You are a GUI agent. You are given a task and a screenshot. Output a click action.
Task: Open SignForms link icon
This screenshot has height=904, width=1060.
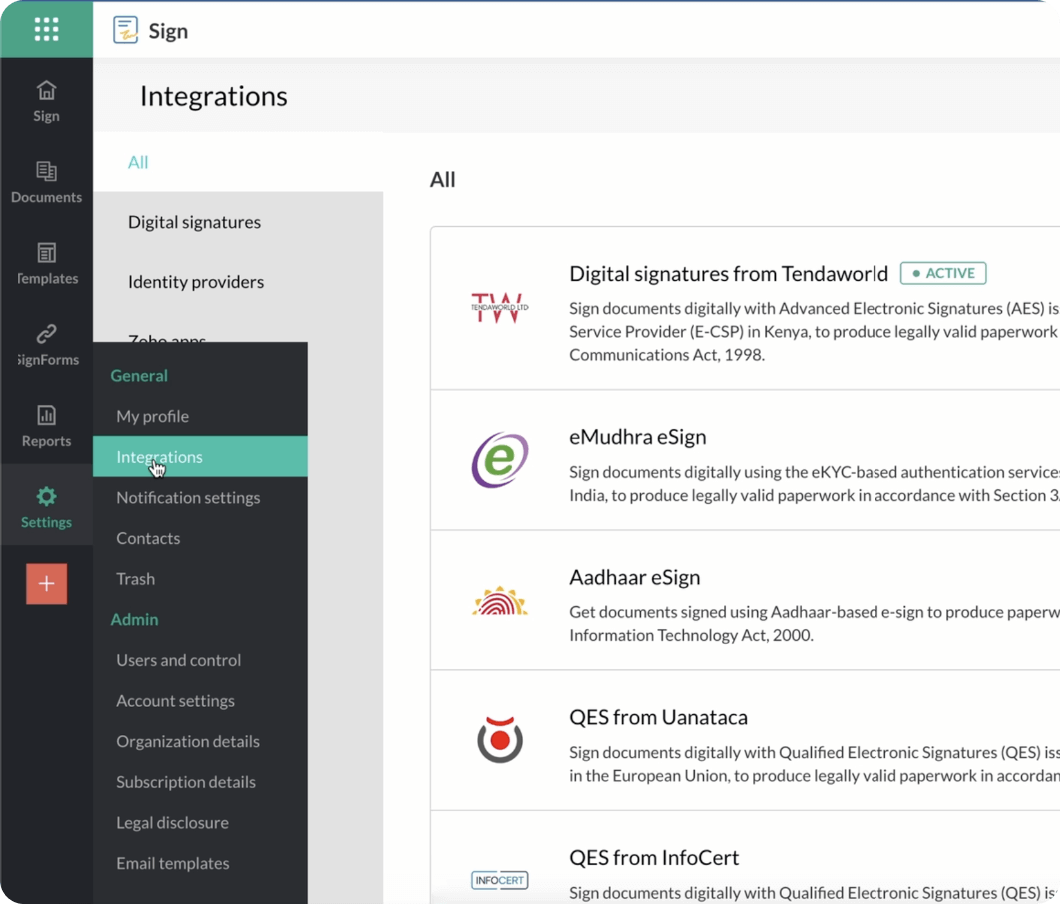pyautogui.click(x=46, y=334)
